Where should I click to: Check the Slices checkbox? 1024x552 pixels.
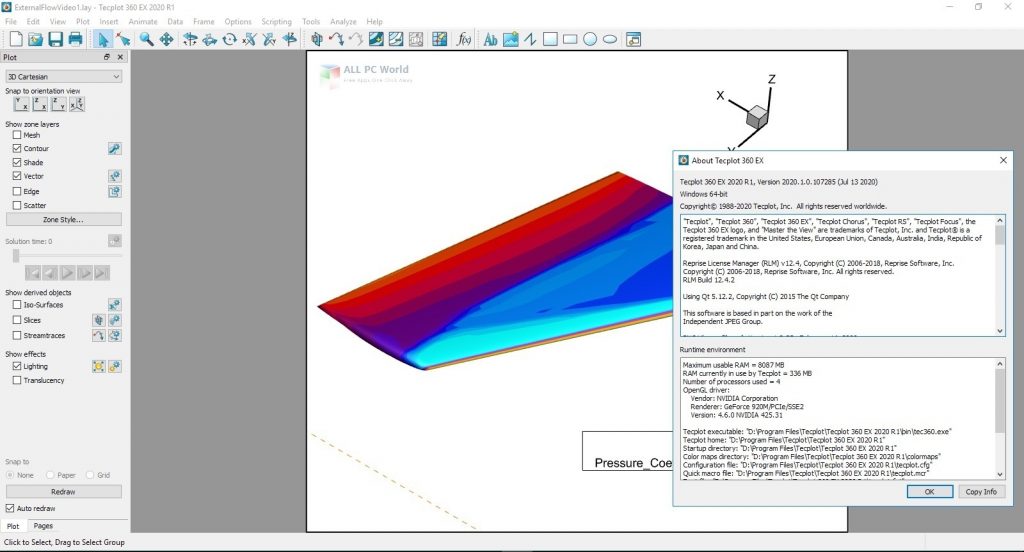17,320
